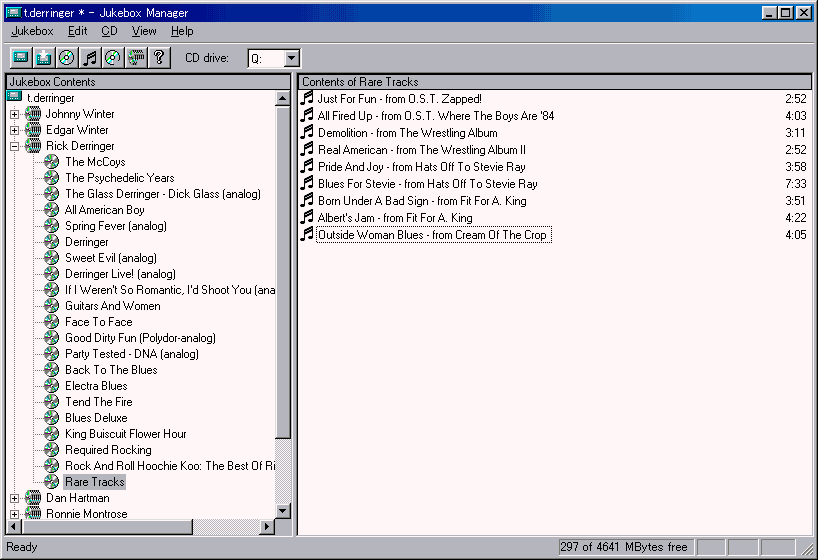Click the music note toolbar icon
Screen dimensions: 818x560
click(x=90, y=58)
